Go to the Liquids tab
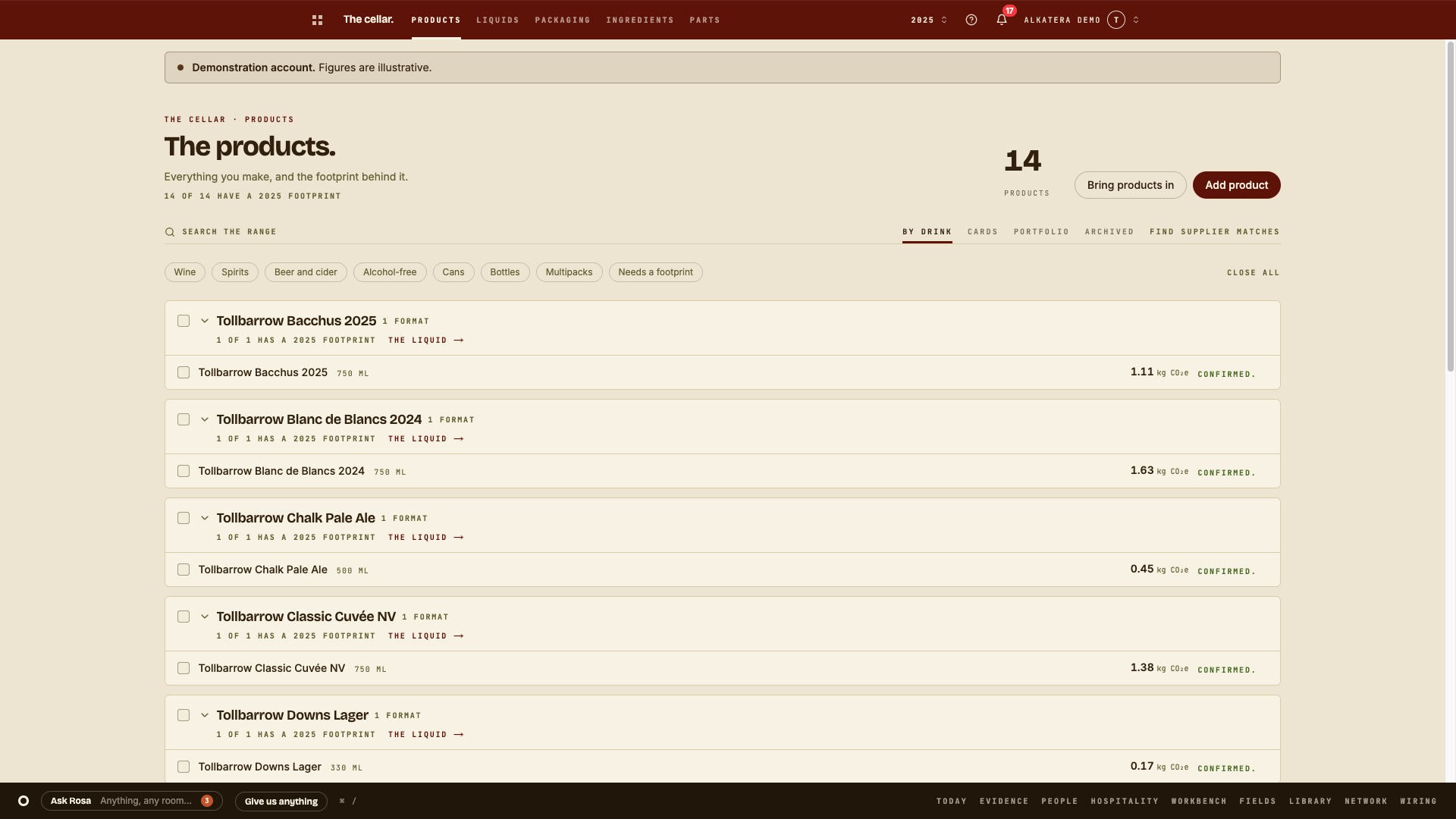The height and width of the screenshot is (819, 1456). click(497, 20)
